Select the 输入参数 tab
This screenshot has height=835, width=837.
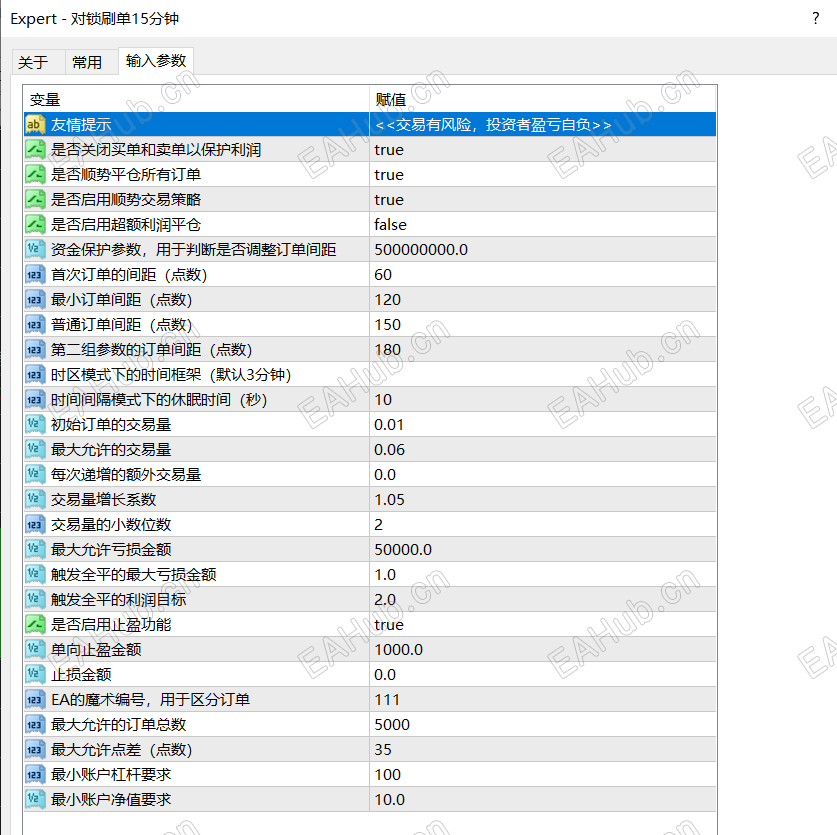coord(156,61)
